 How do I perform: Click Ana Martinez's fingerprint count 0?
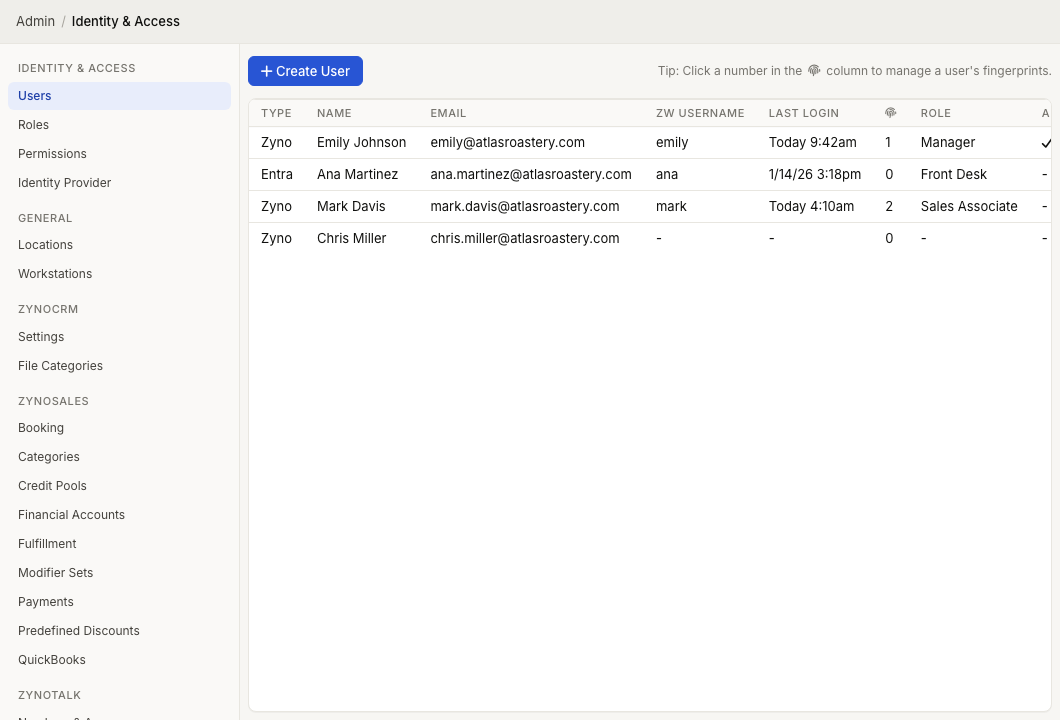pos(889,174)
